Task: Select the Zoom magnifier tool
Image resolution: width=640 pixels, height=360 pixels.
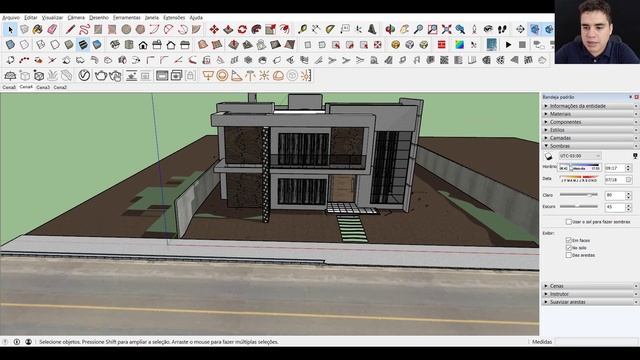Action: [418, 29]
